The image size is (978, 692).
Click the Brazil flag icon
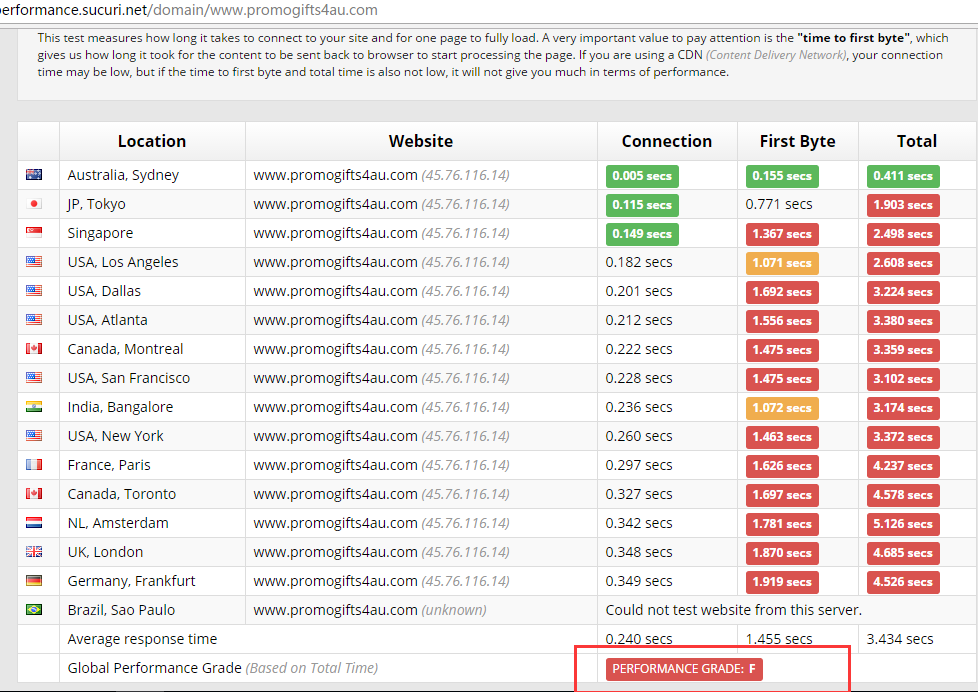[34, 610]
